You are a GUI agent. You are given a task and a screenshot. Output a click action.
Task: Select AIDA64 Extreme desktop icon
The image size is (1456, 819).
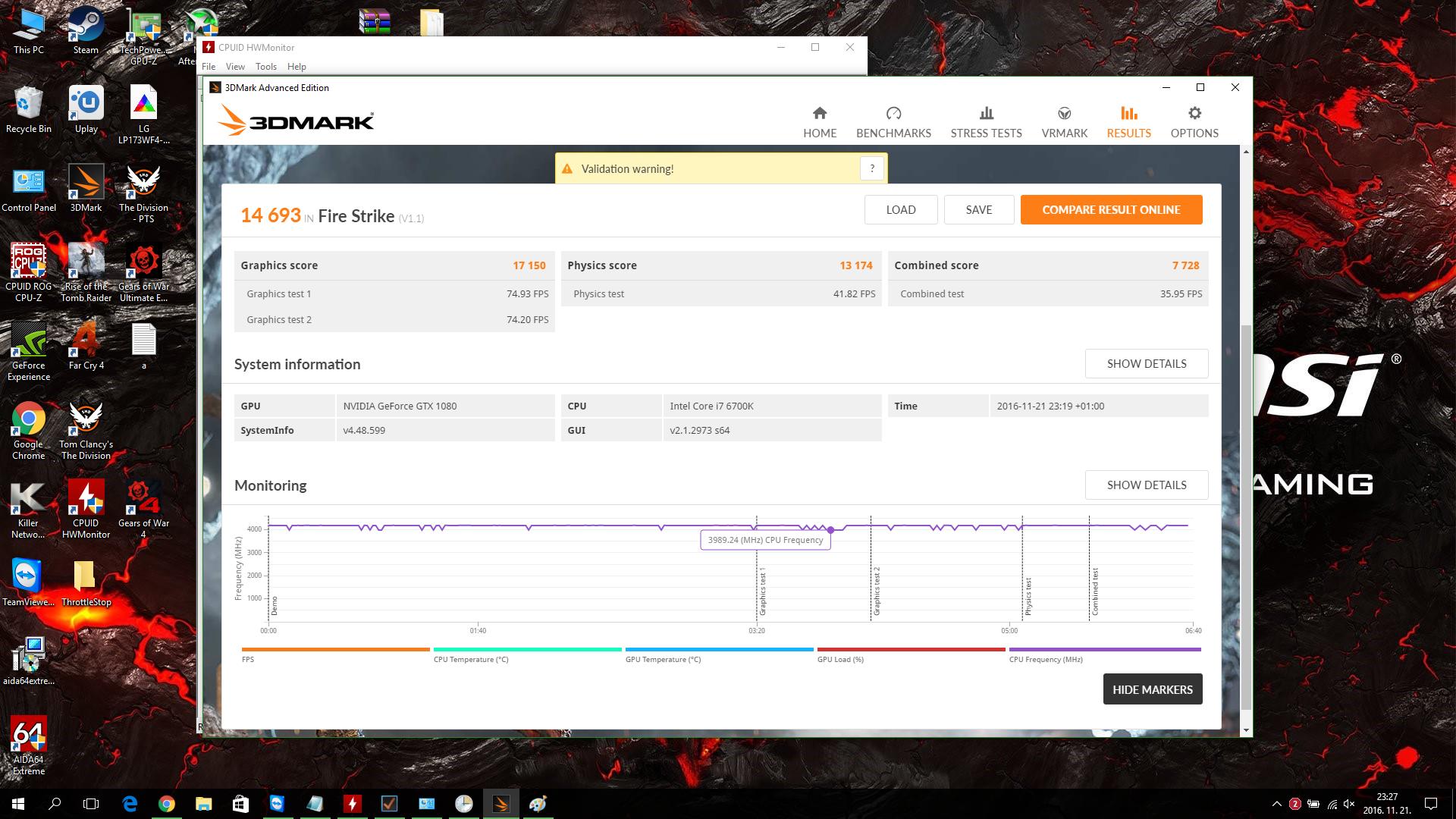point(29,746)
